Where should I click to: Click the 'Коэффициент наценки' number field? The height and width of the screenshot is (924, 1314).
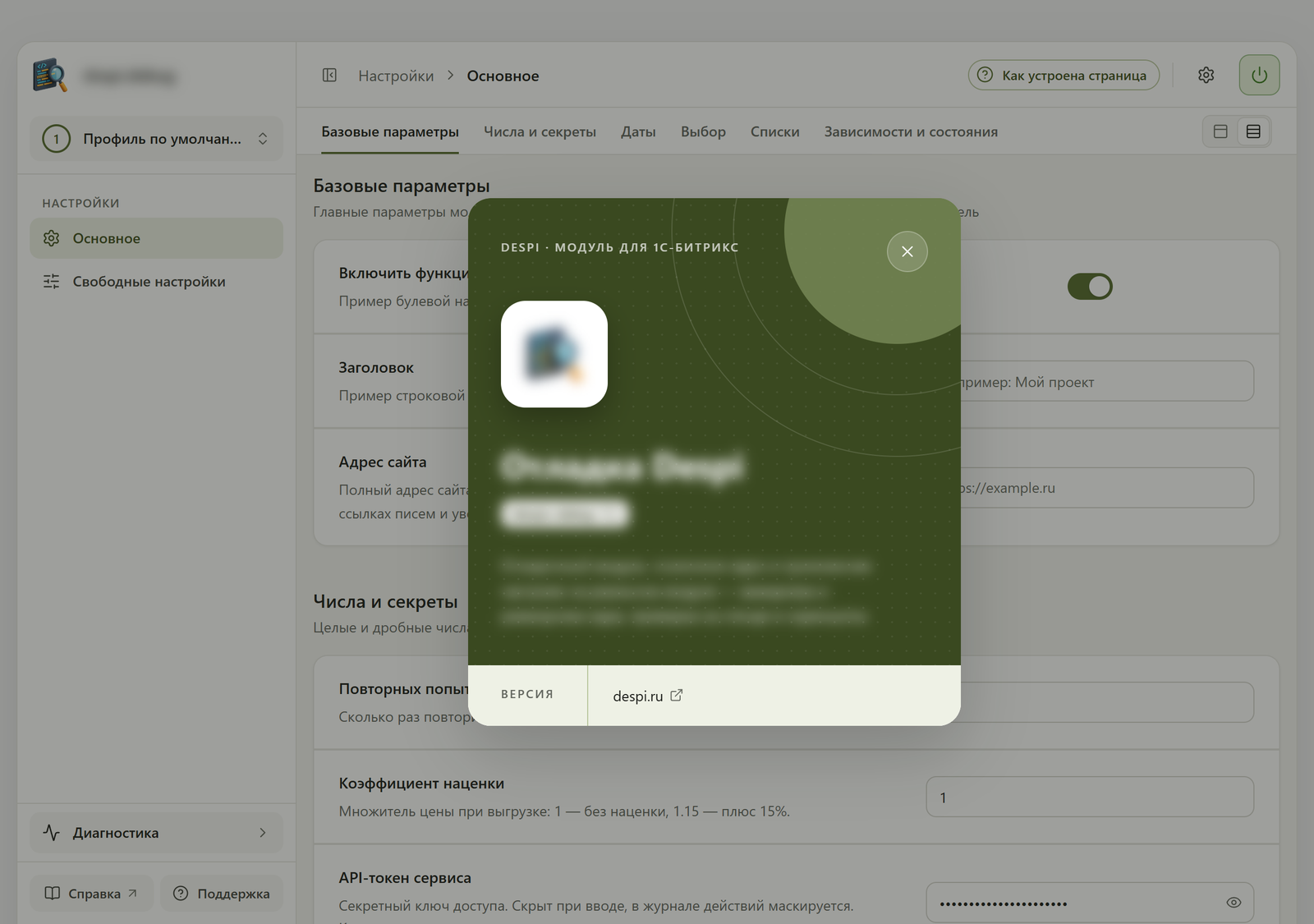pyautogui.click(x=1090, y=798)
